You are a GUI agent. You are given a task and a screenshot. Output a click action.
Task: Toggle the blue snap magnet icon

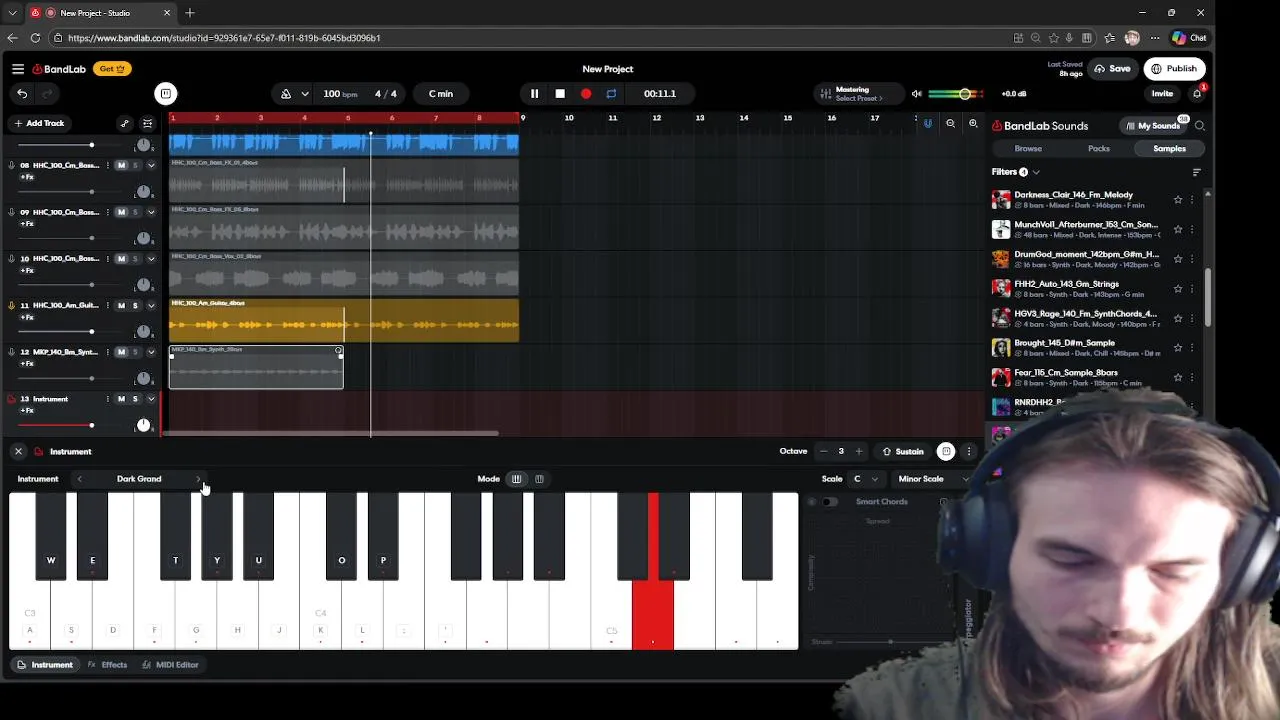[x=928, y=124]
